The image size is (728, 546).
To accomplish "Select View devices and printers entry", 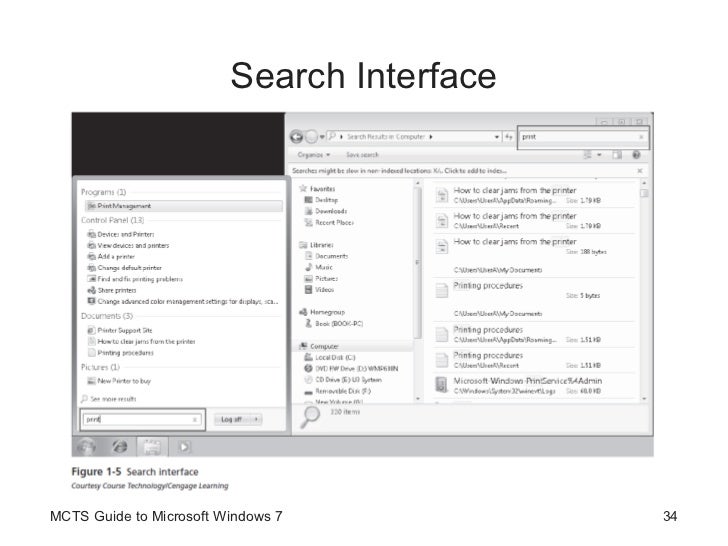I will (129, 246).
